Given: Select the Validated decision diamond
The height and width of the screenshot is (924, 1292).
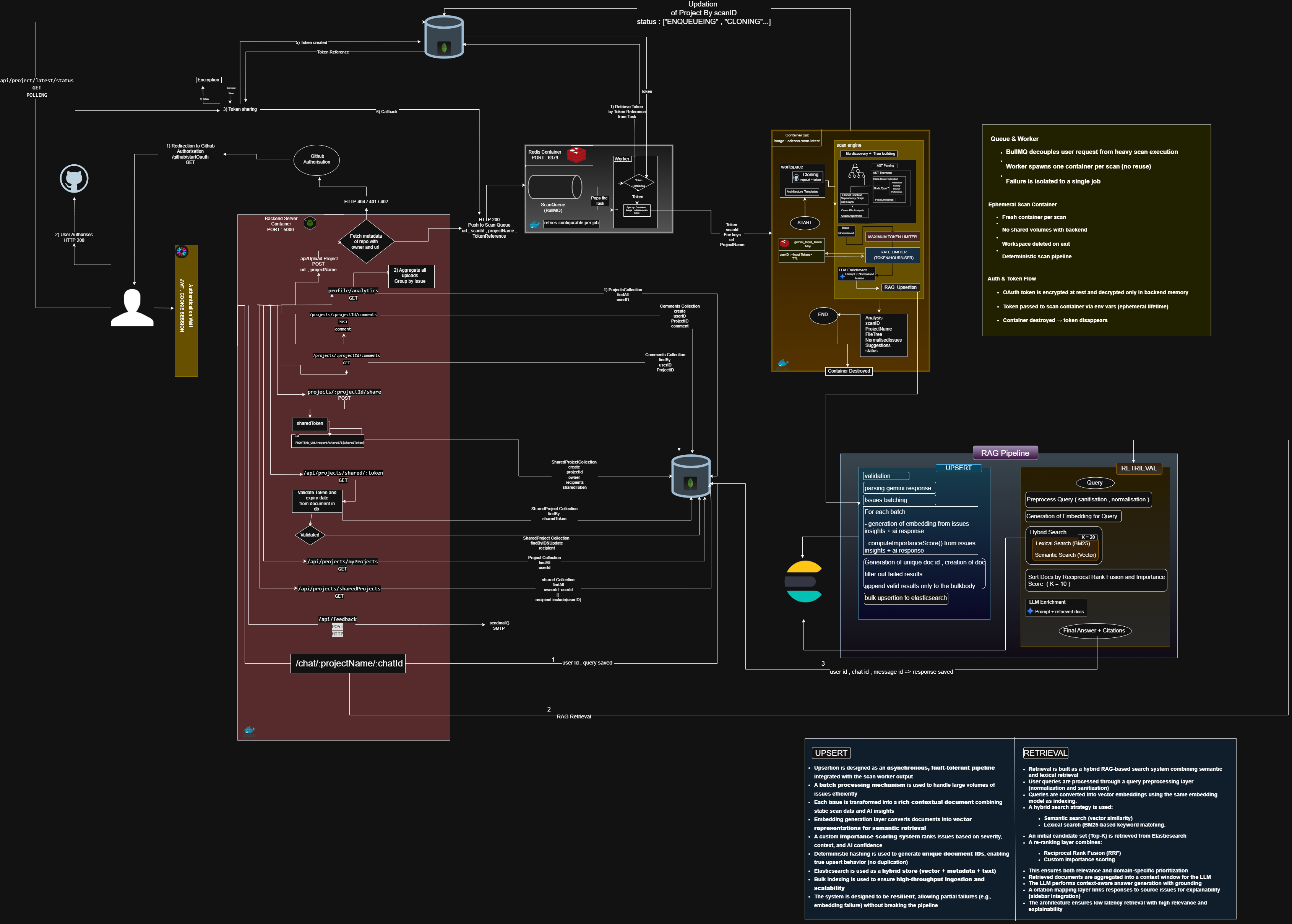Looking at the screenshot, I should point(310,535).
